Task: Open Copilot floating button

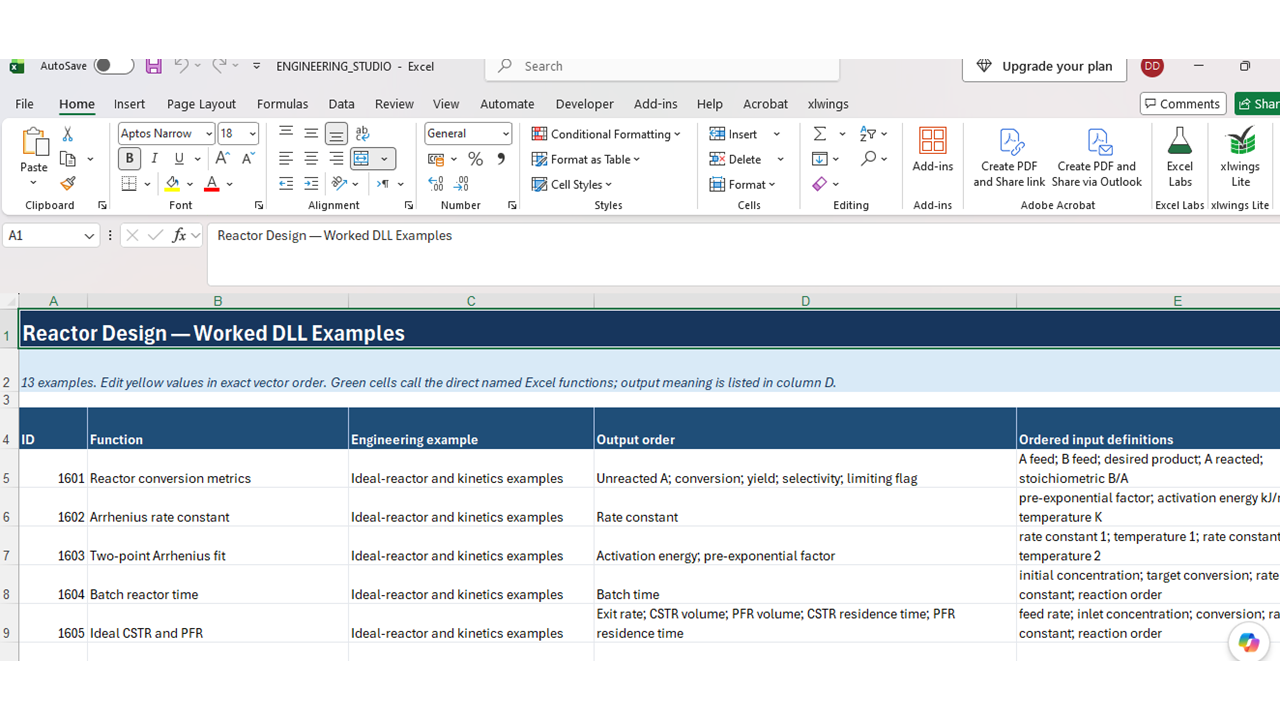Action: (x=1248, y=643)
